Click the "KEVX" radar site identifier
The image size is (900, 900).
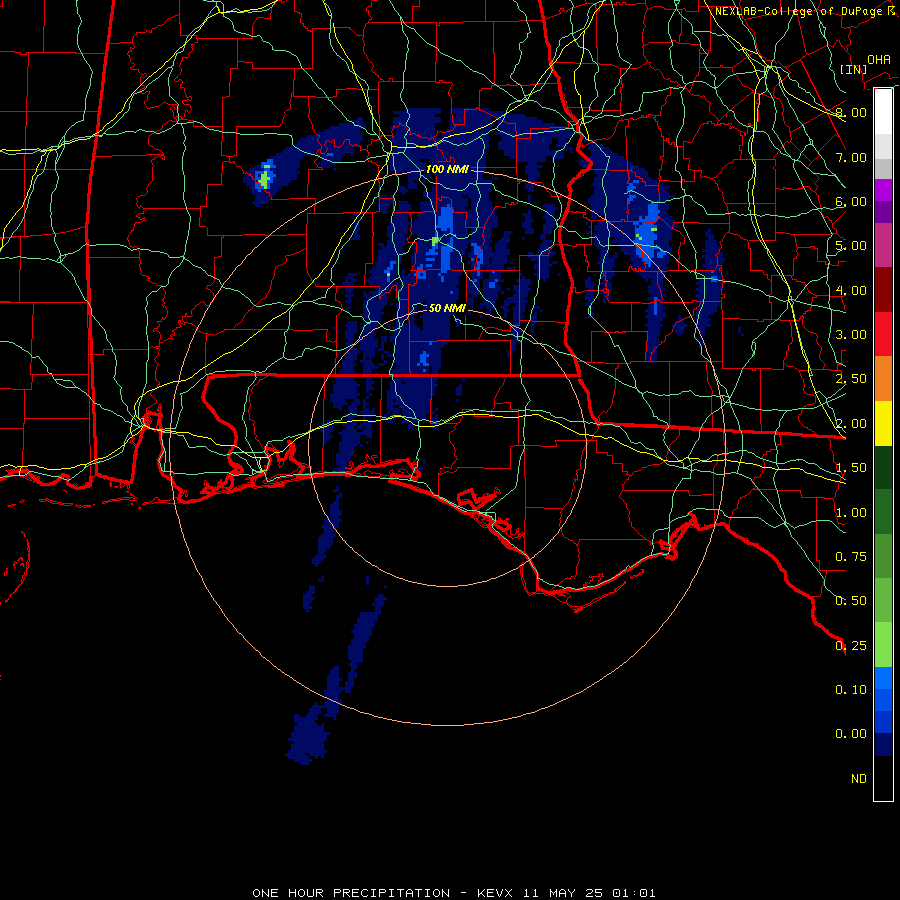pos(495,893)
